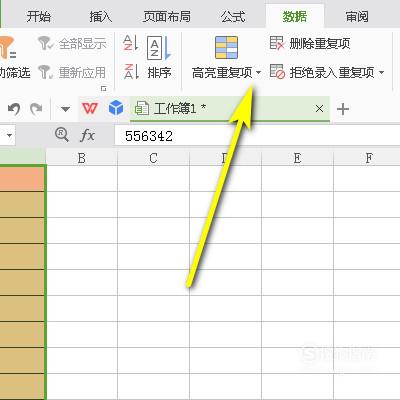The image size is (400, 400).
Task: Click the formula bar magnifier icon
Action: (62, 135)
